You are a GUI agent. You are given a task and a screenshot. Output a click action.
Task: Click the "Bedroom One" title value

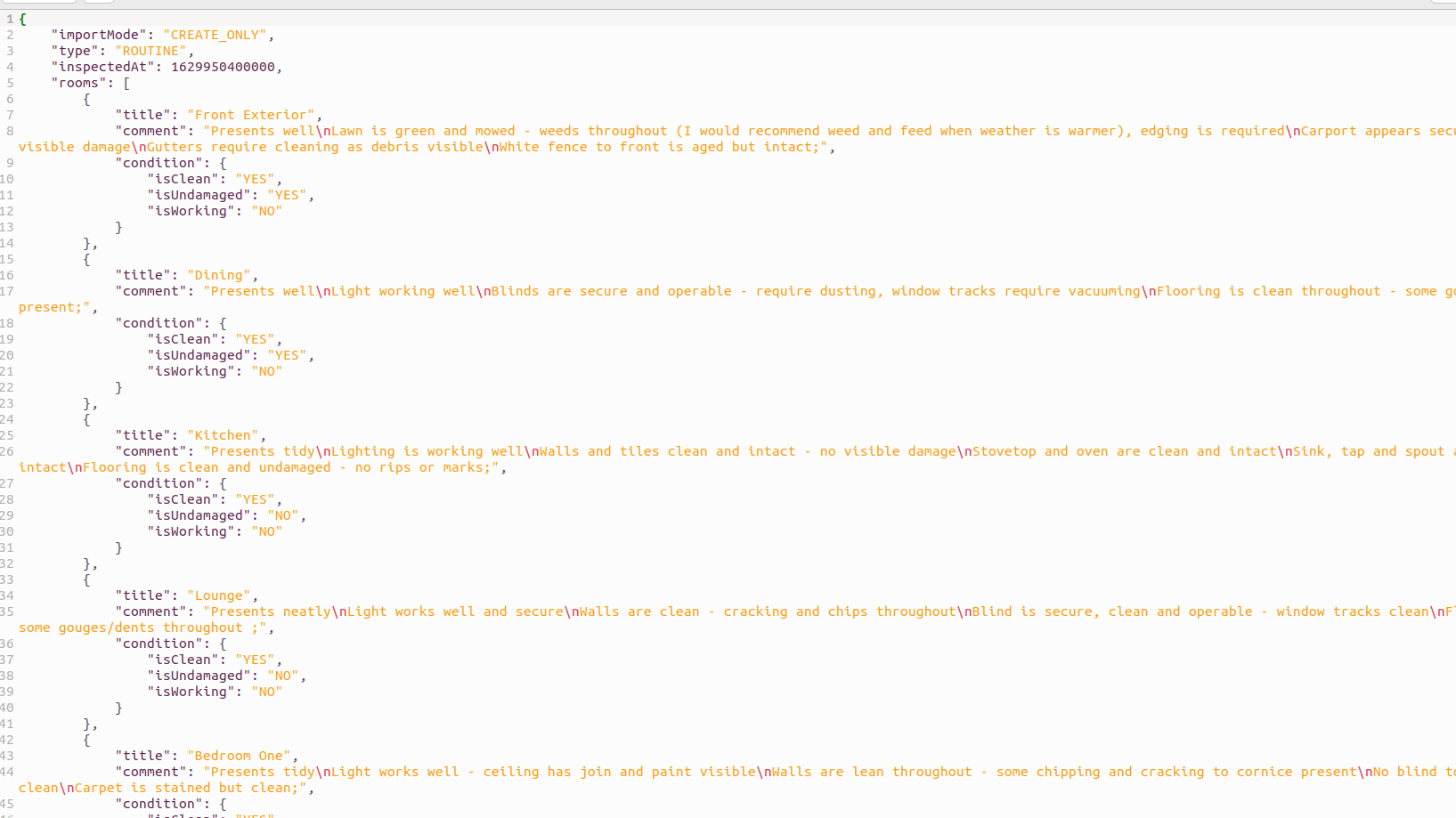[239, 756]
